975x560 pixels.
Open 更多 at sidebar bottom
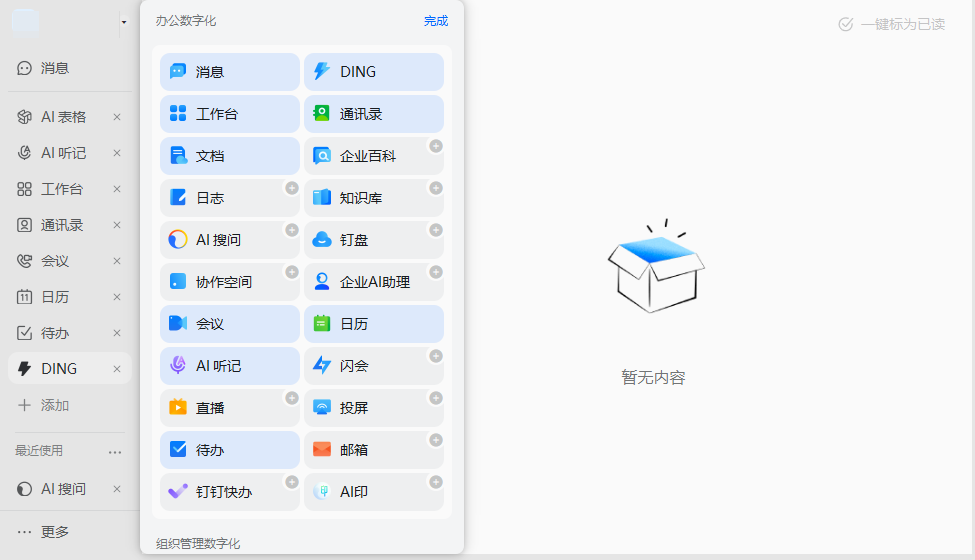point(44,532)
